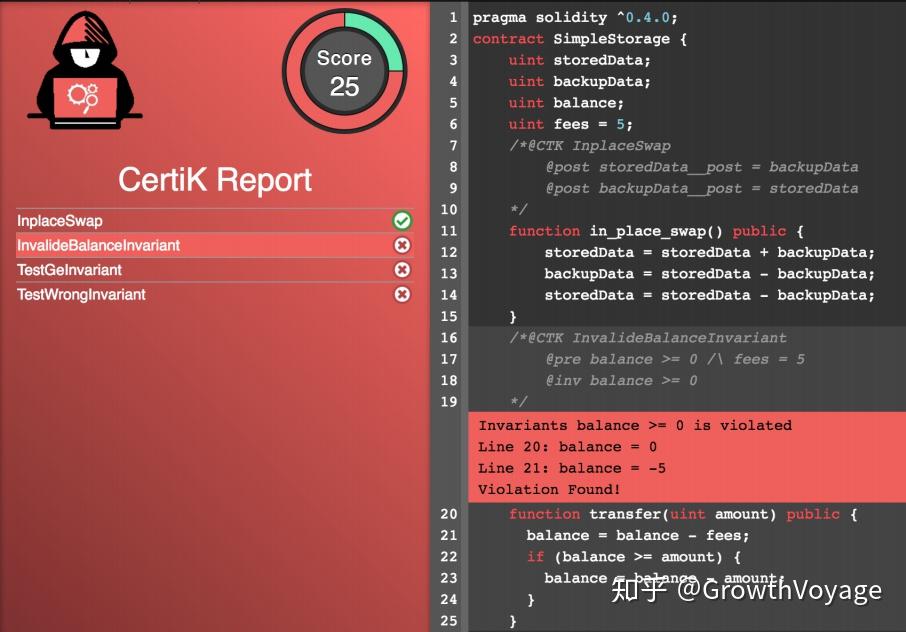Viewport: 906px width, 632px height.
Task: Click the CertiK hacker logo icon
Action: 85,70
